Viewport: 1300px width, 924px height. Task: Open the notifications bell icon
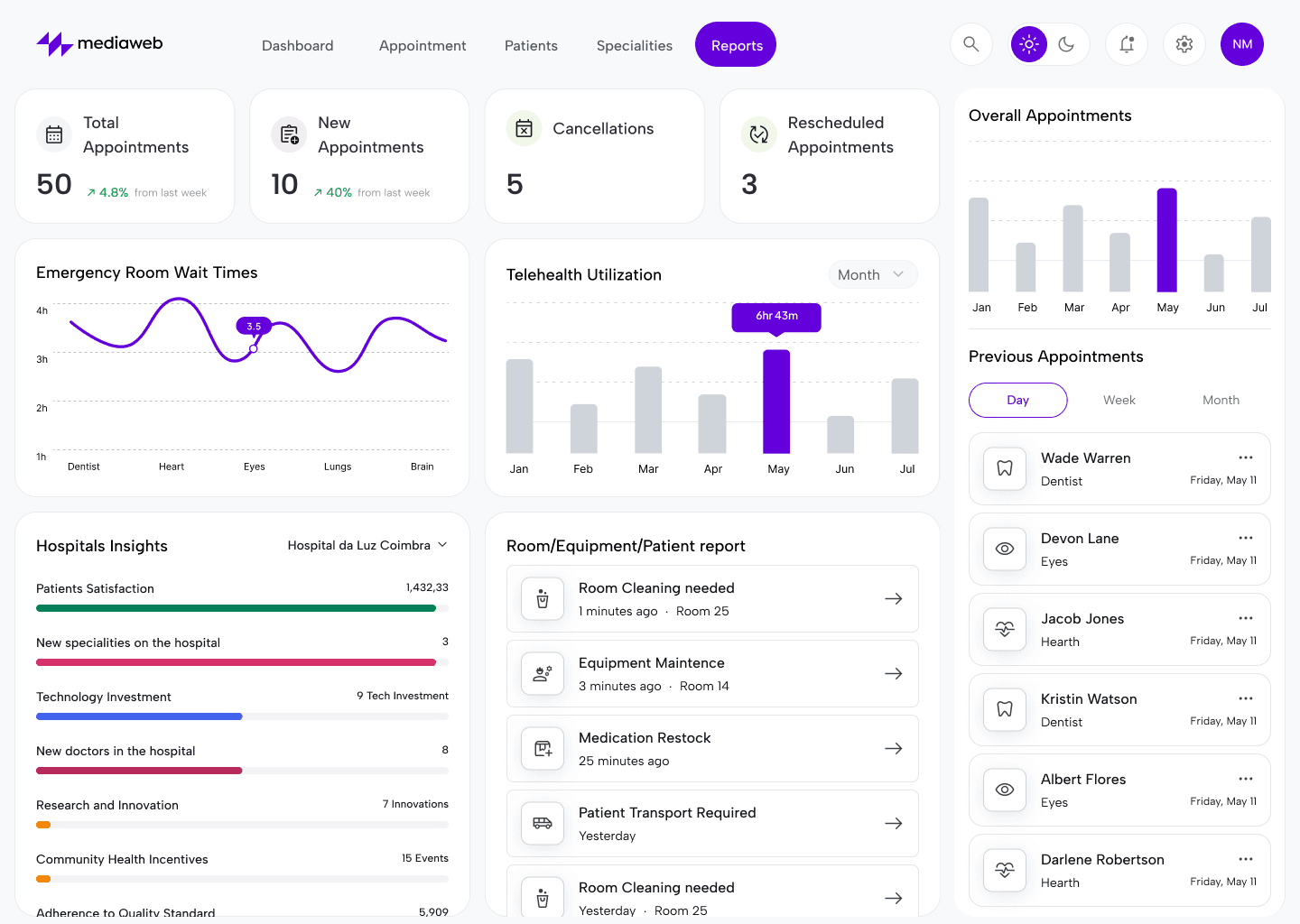(x=1127, y=44)
